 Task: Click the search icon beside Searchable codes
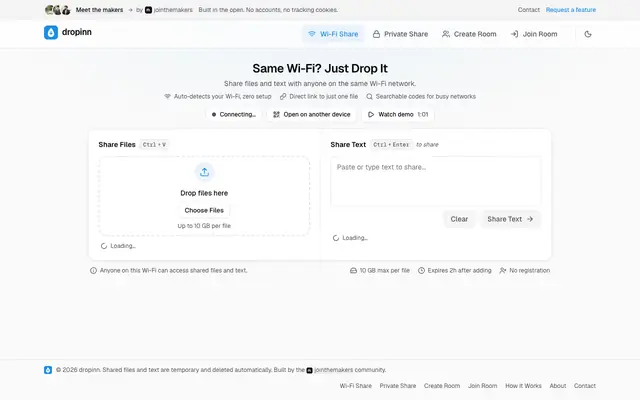point(369,97)
